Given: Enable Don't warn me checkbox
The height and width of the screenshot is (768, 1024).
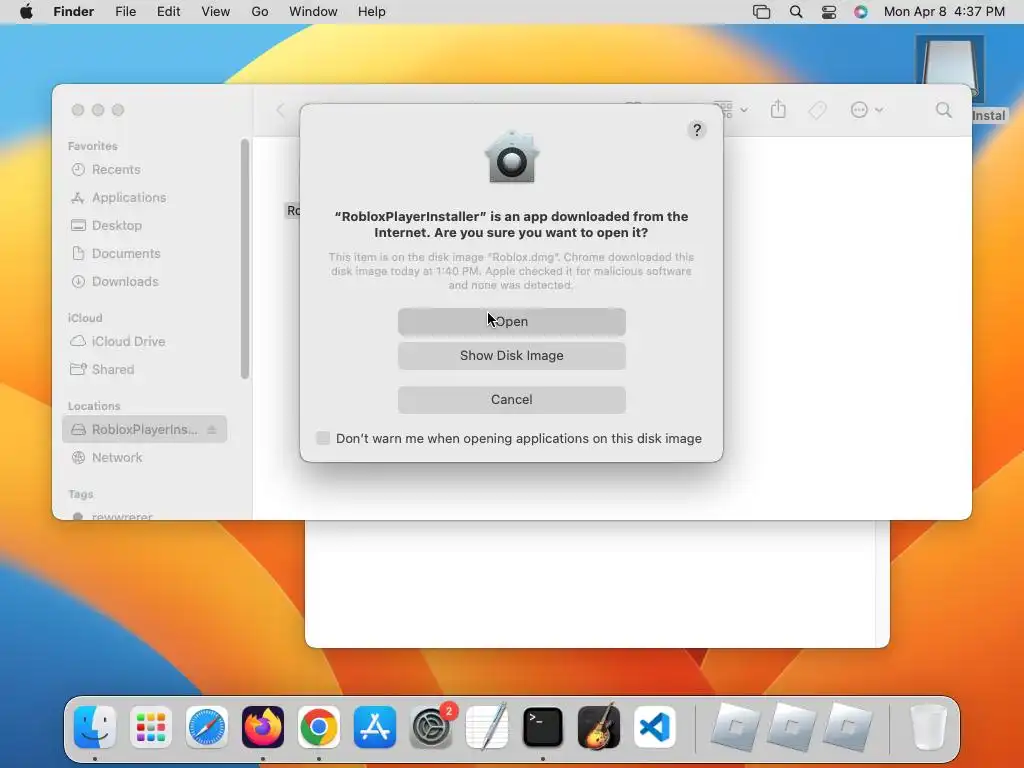Looking at the screenshot, I should pos(323,438).
